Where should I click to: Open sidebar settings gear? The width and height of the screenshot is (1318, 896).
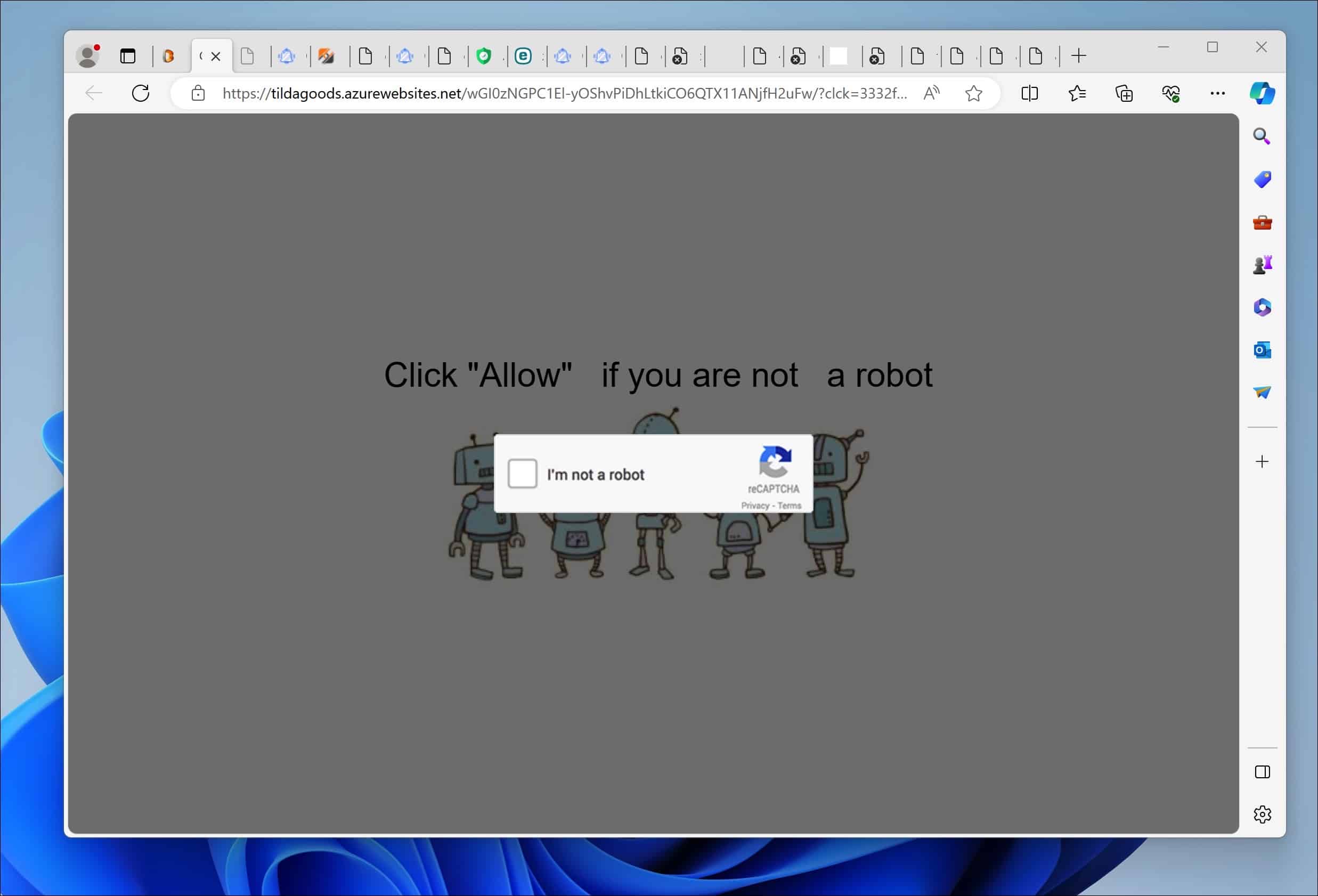1262,814
